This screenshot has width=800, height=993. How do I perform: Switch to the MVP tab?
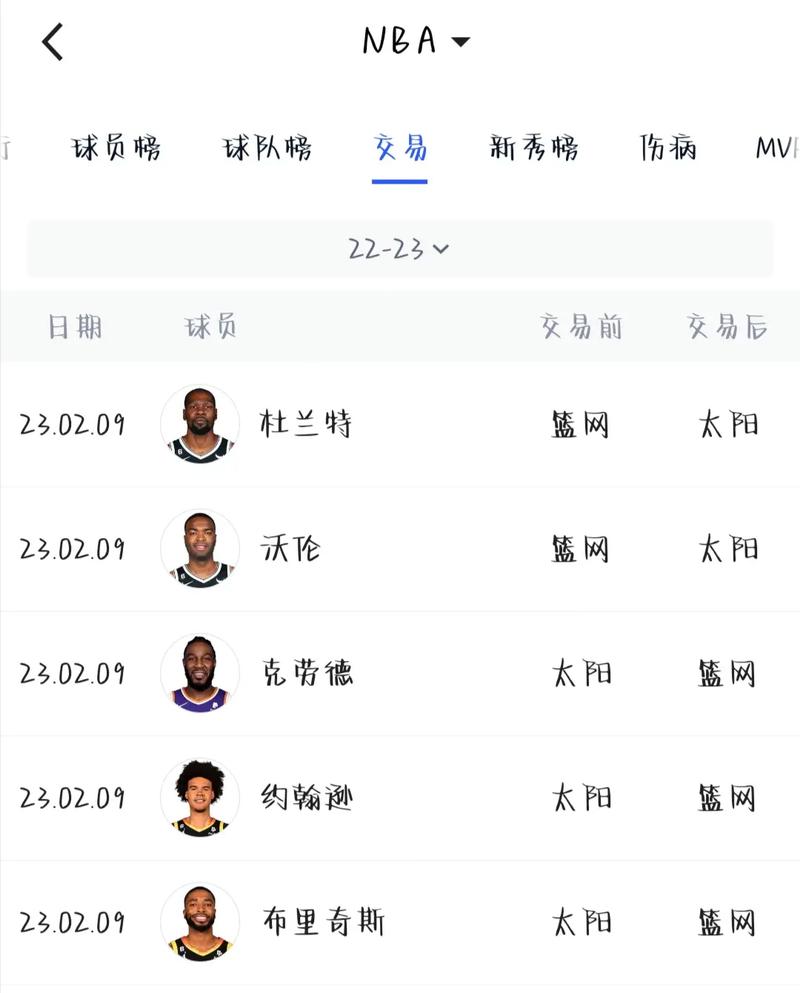[777, 149]
